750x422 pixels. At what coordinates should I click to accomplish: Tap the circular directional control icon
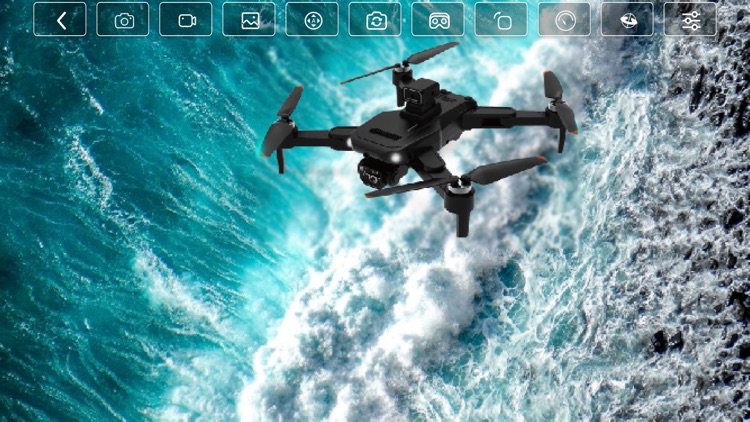[312, 19]
